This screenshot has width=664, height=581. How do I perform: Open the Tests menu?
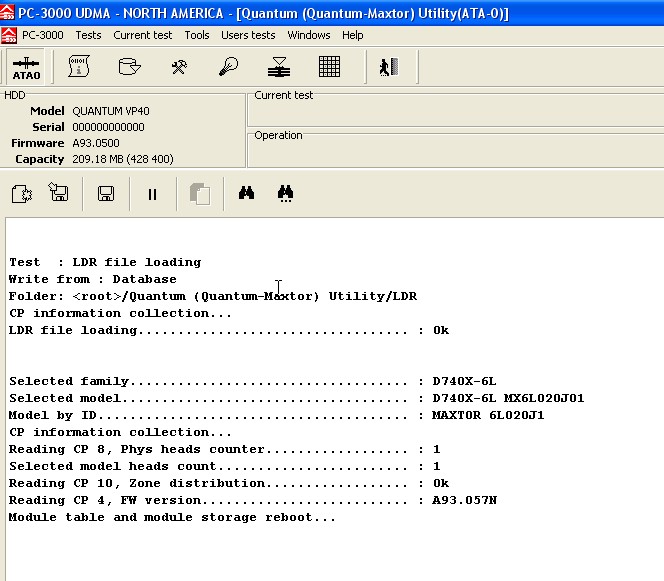pyautogui.click(x=88, y=35)
